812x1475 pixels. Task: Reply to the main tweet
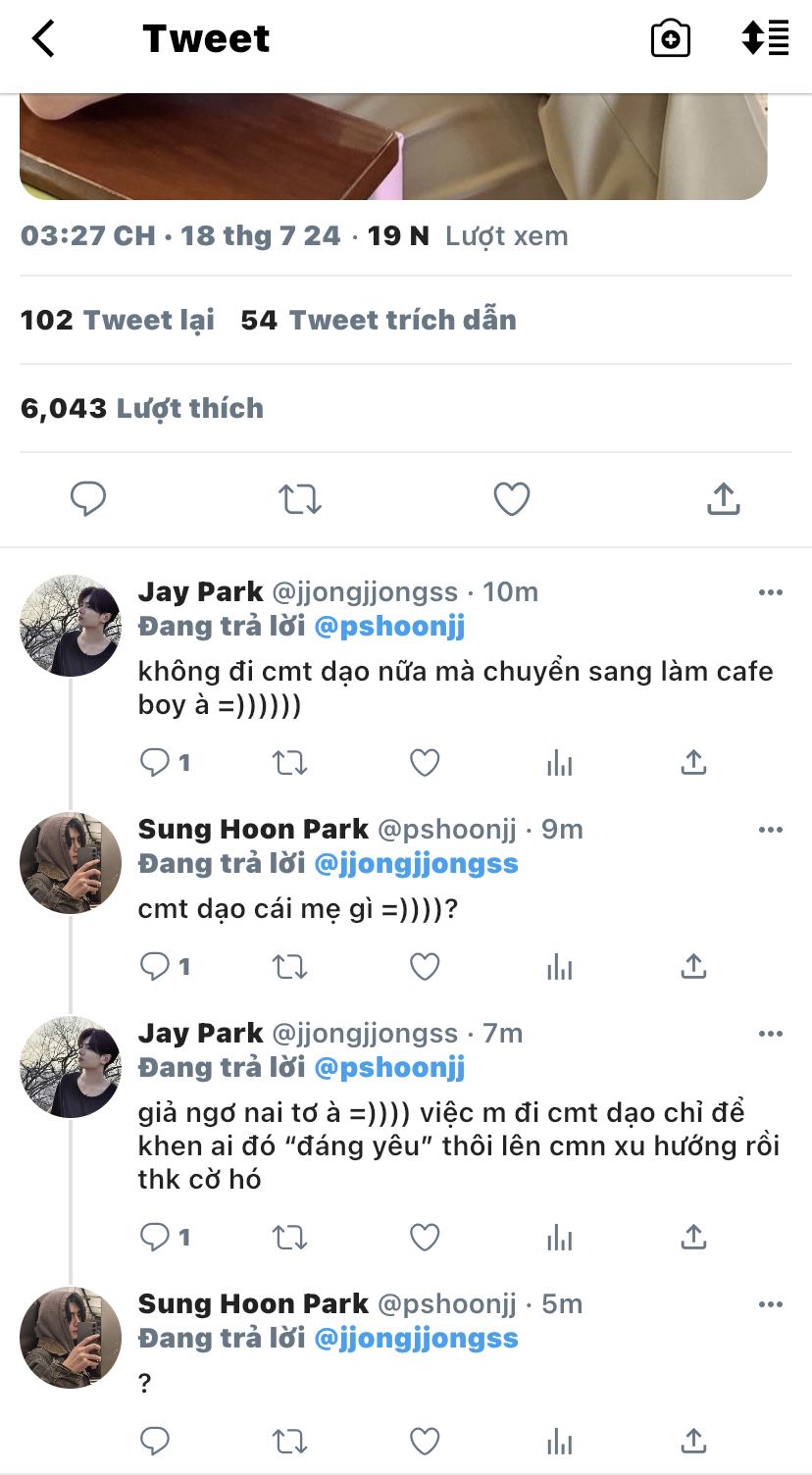pyautogui.click(x=88, y=499)
